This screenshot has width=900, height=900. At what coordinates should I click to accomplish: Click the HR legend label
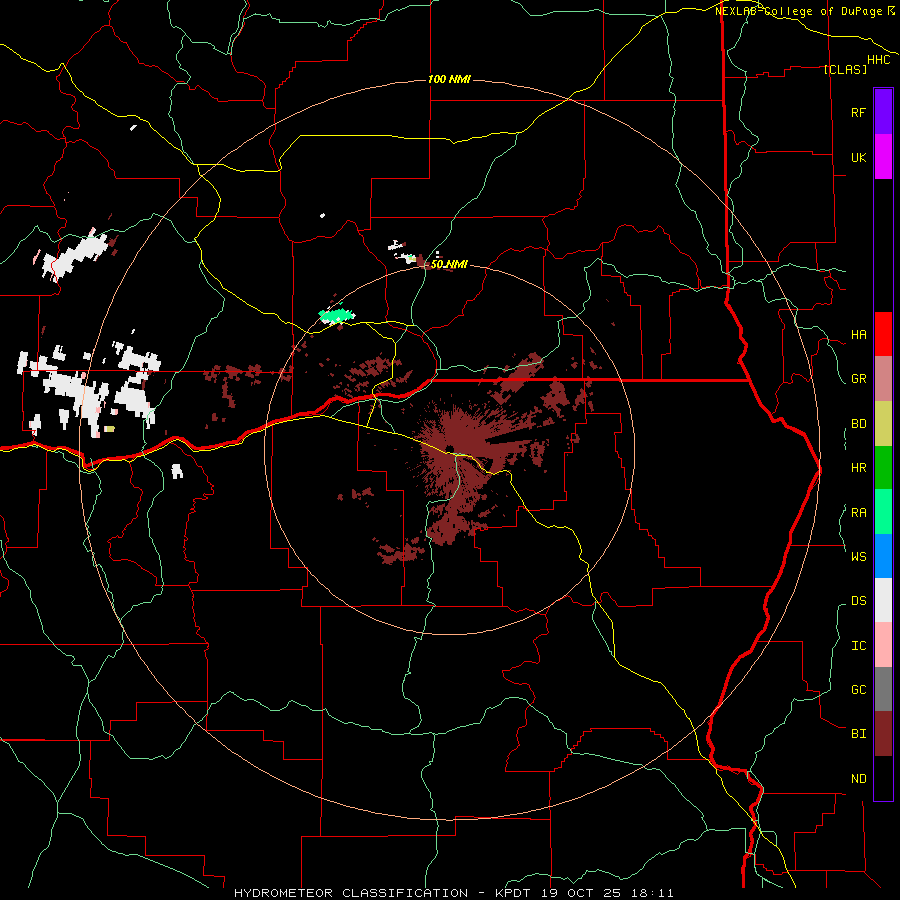[x=858, y=468]
